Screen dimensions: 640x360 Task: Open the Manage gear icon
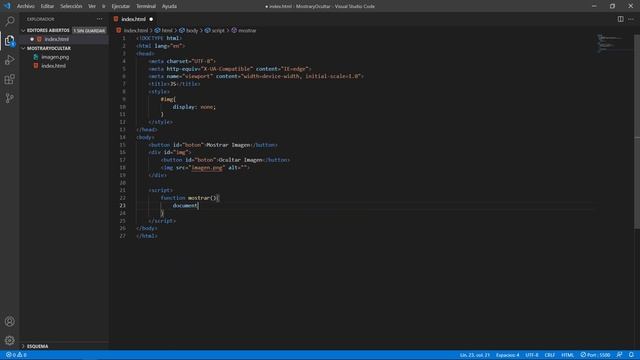click(x=9, y=340)
